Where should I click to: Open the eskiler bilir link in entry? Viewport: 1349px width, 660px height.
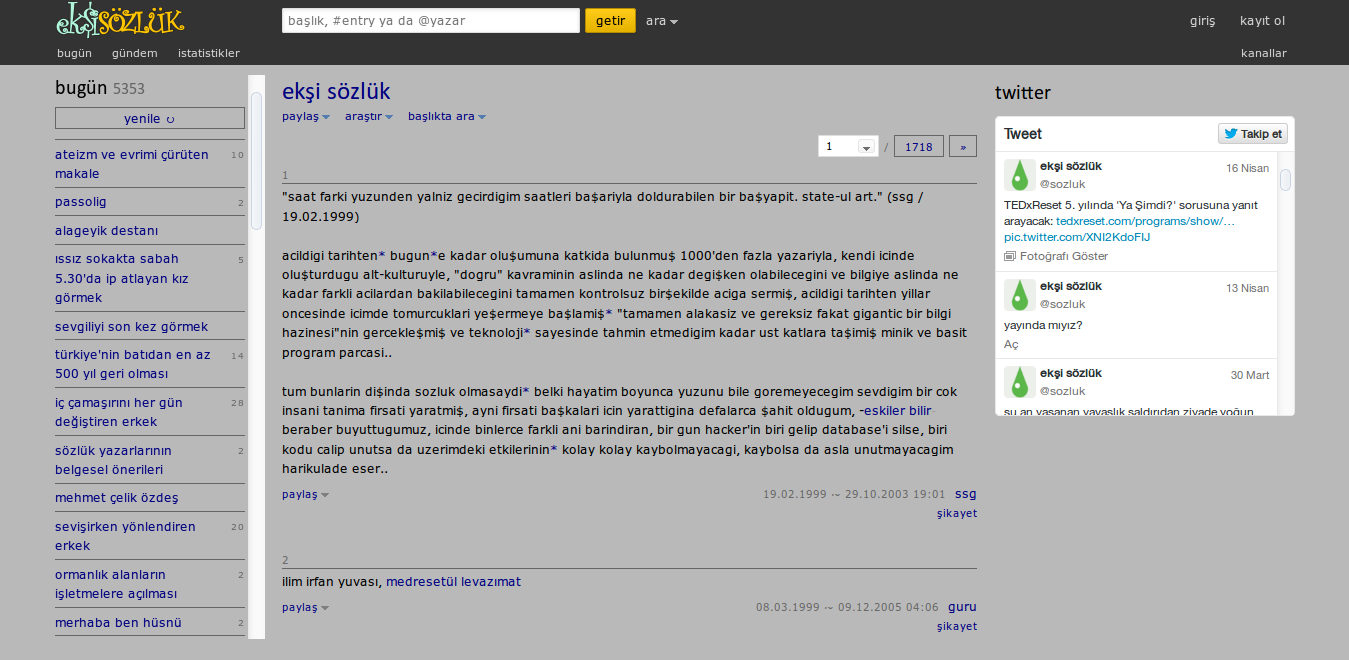(896, 410)
